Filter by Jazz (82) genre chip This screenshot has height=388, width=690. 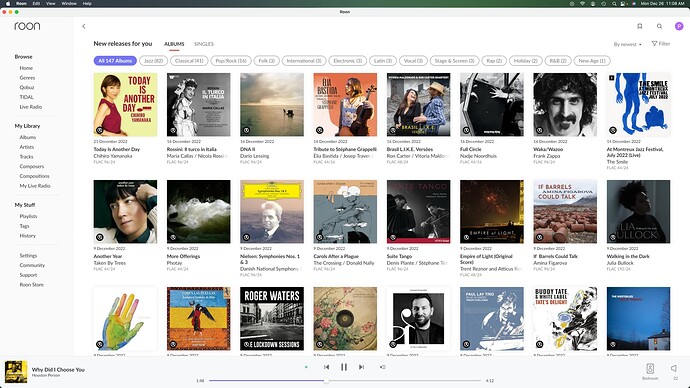click(x=154, y=61)
